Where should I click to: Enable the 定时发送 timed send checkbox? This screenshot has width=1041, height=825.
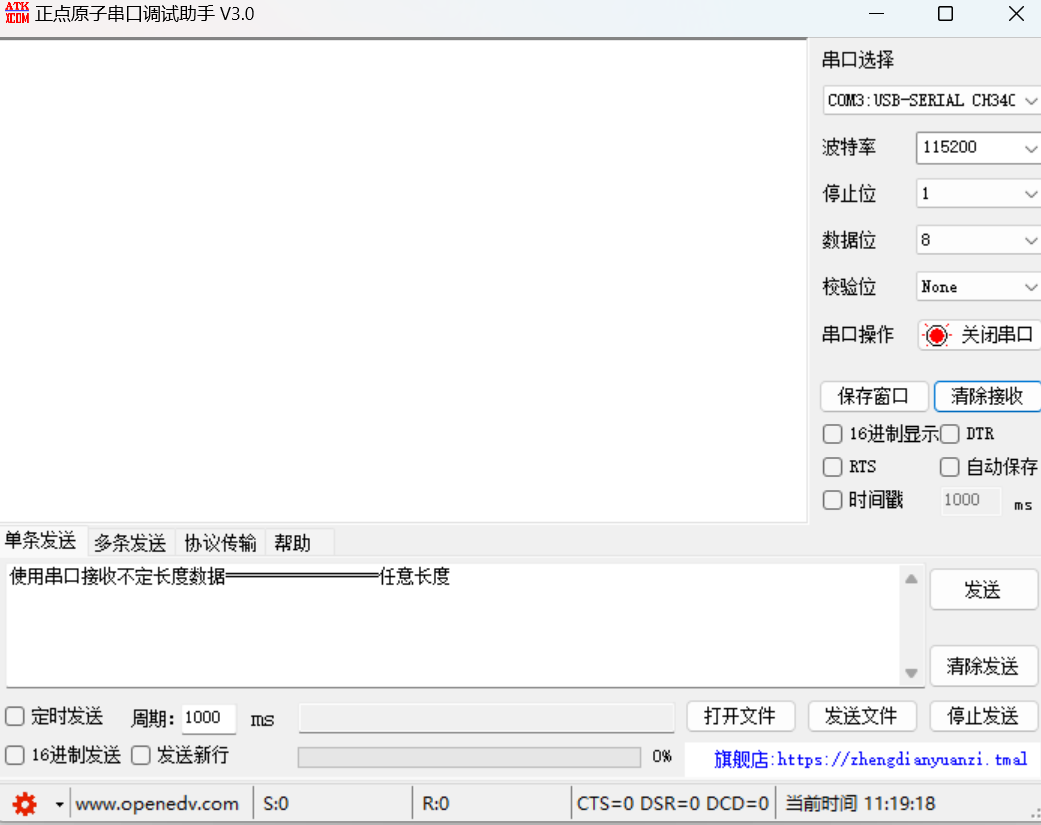point(15,716)
